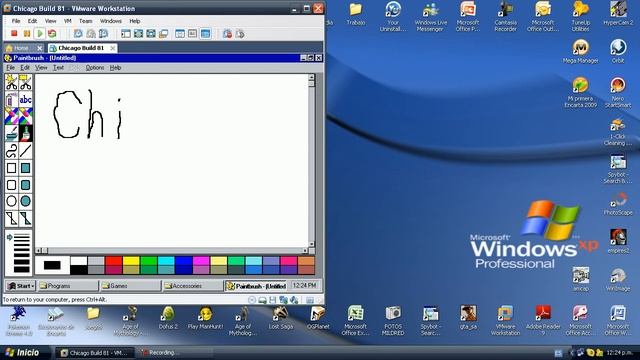Click VMware Manage Snapshots toolbar icon
640x360 pixels.
tap(104, 33)
